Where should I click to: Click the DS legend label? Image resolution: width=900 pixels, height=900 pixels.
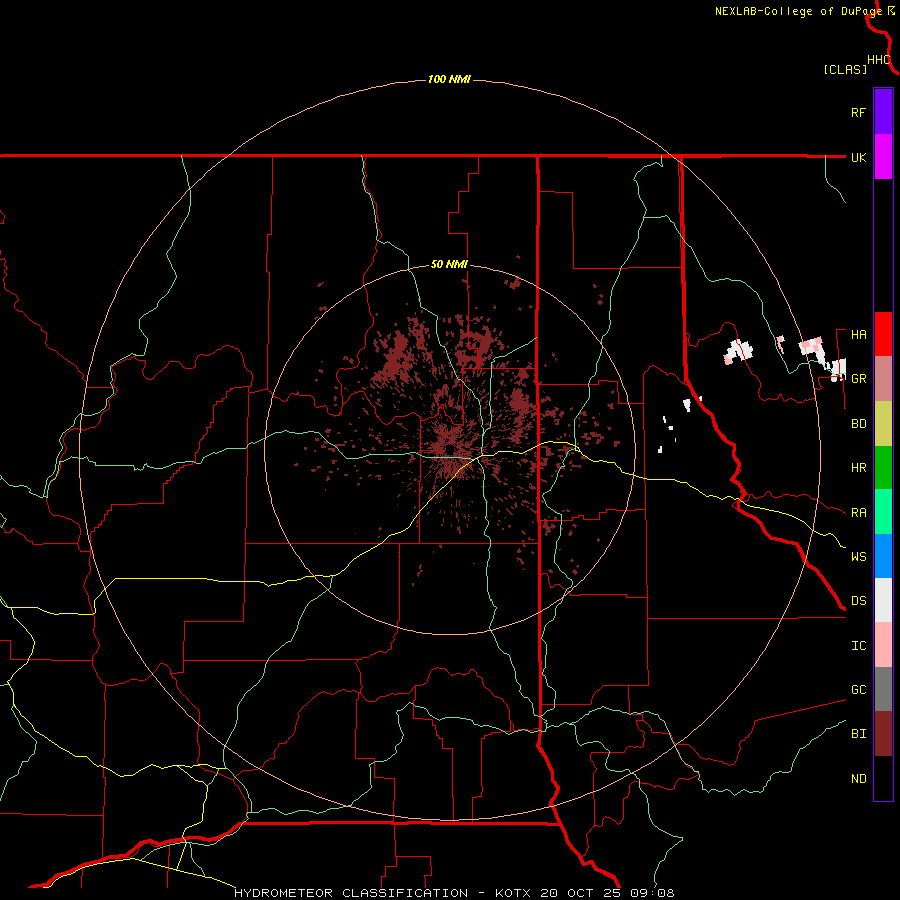click(x=858, y=600)
